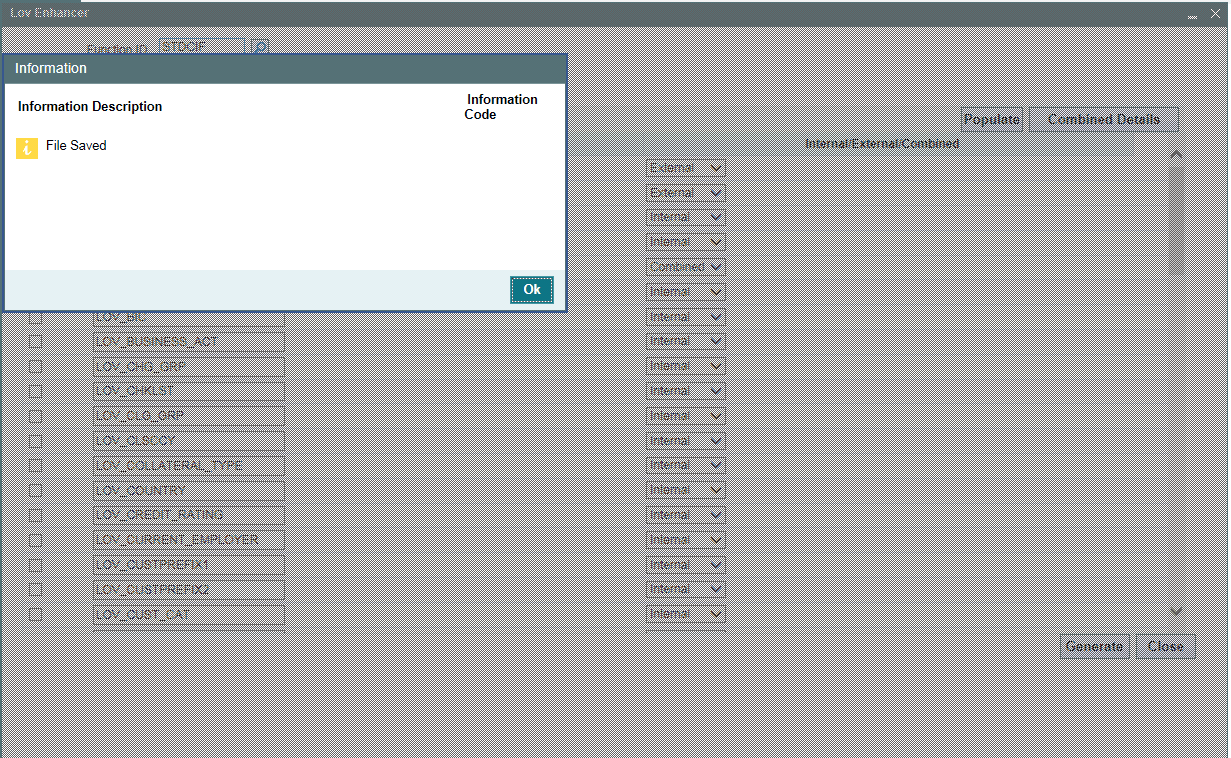Expand the dropdown for LOV_COLLATERAL_TYPE

tap(686, 465)
